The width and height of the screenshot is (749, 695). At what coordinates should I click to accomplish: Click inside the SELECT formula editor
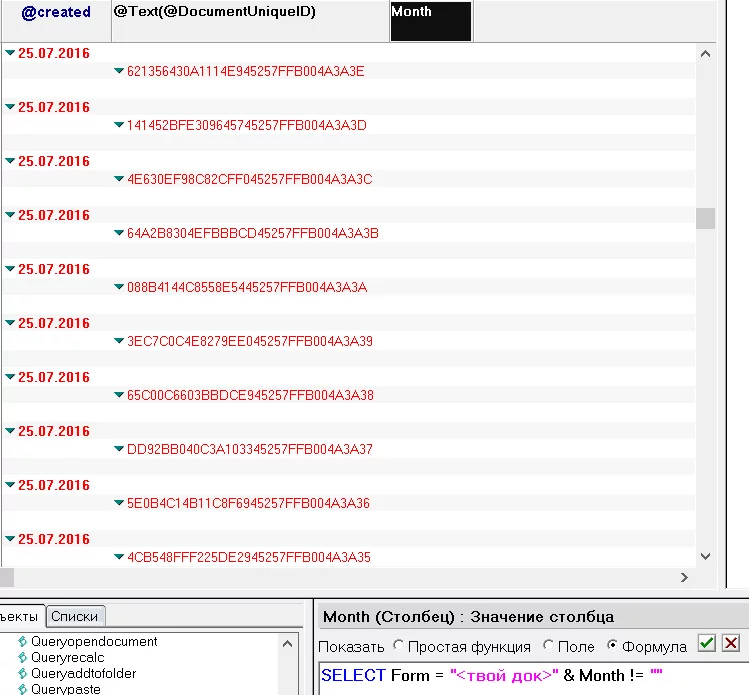pos(530,677)
